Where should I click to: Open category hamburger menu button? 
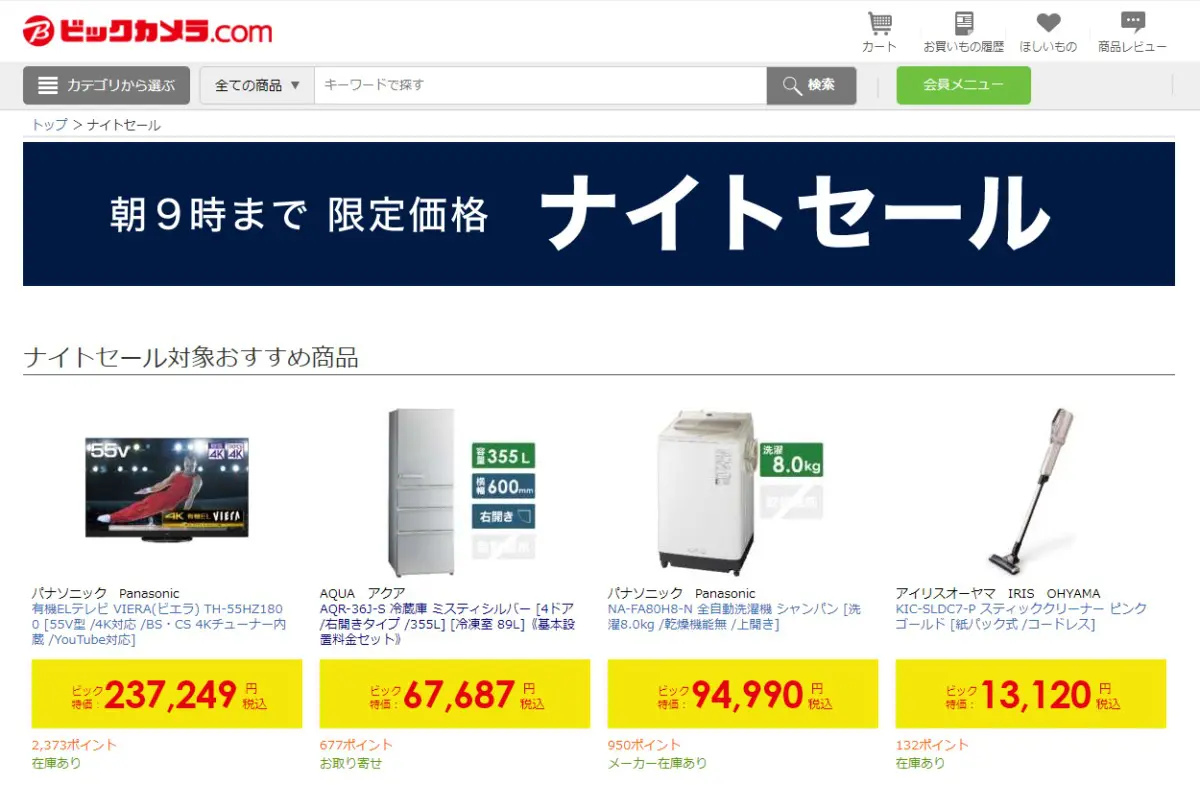pos(106,85)
